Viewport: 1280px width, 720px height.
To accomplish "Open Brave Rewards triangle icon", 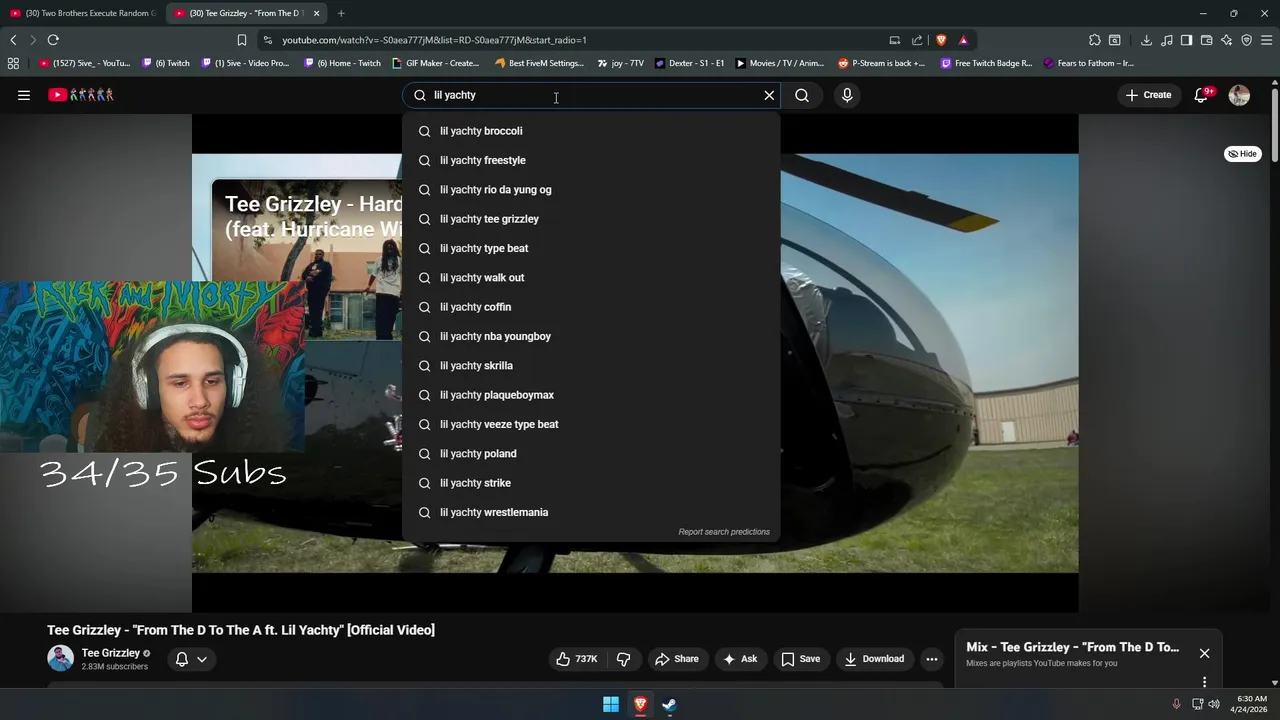I will point(963,40).
